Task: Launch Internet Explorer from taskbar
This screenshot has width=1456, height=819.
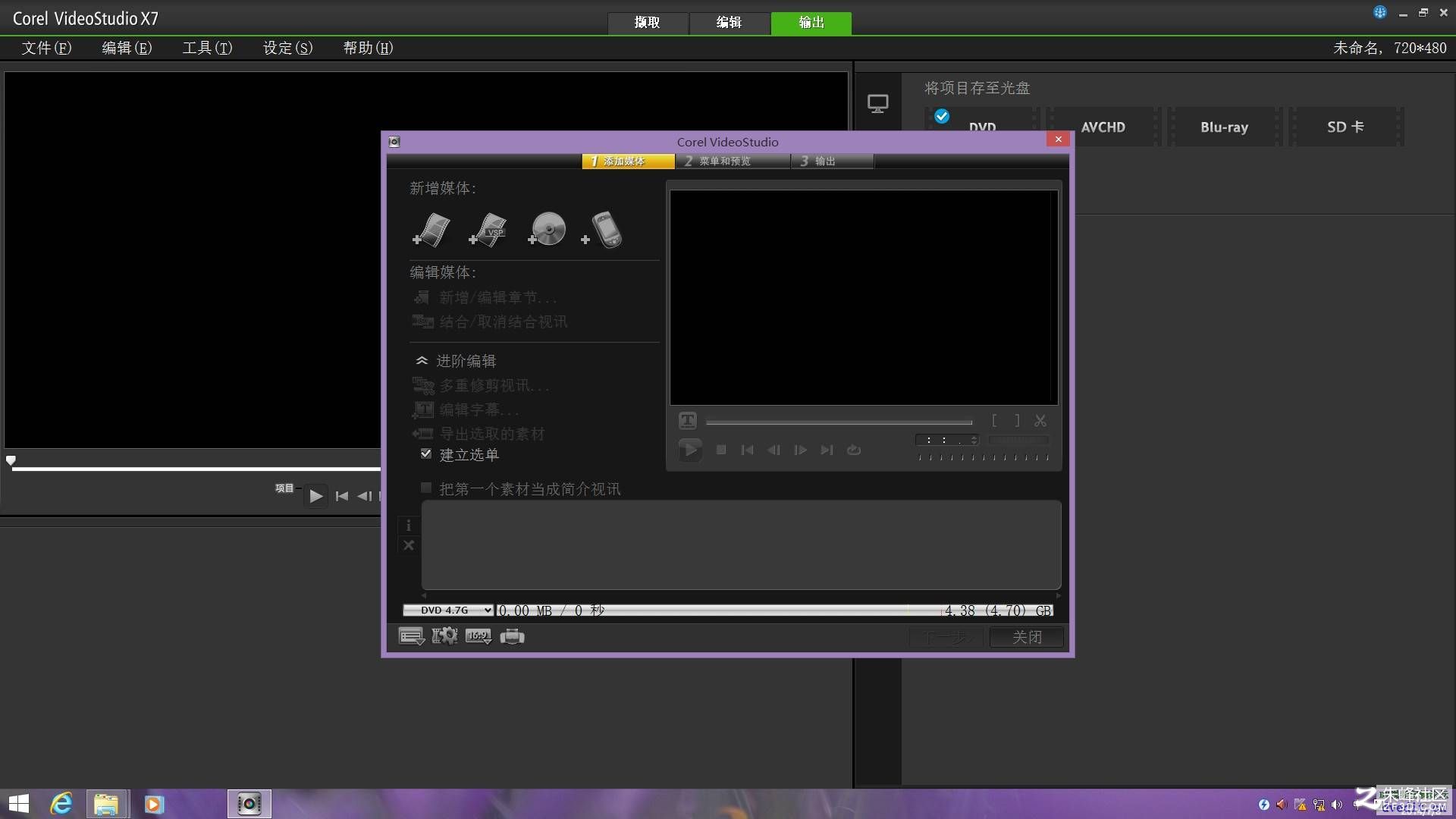Action: 61,804
